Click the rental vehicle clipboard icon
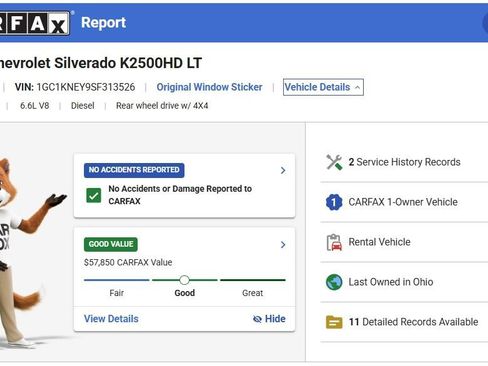The width and height of the screenshot is (488, 366). (334, 242)
